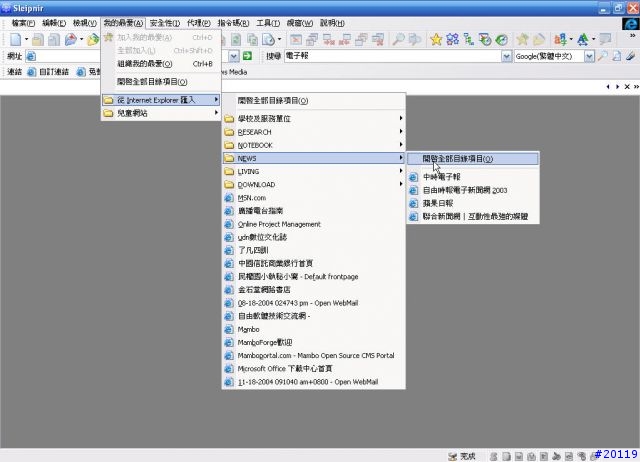Expand the RESEARCH favorites folder
Image resolution: width=640 pixels, height=462 pixels.
click(314, 132)
